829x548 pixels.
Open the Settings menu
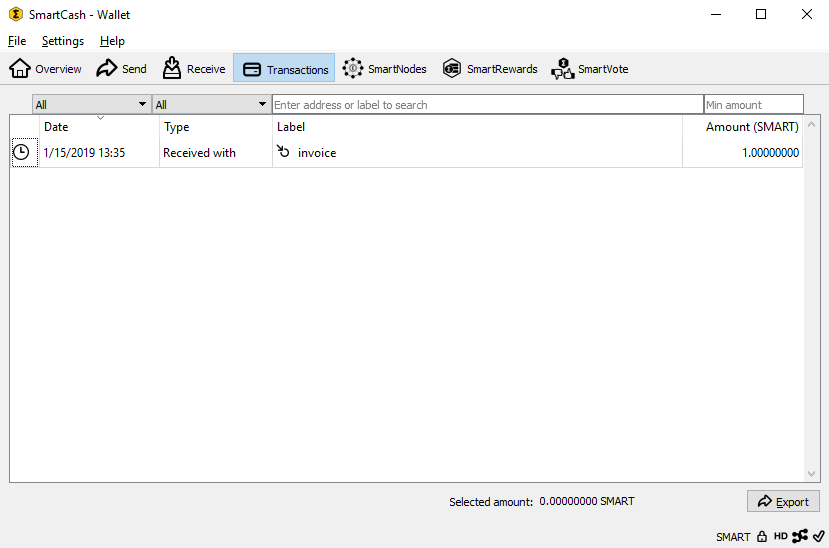tap(62, 41)
